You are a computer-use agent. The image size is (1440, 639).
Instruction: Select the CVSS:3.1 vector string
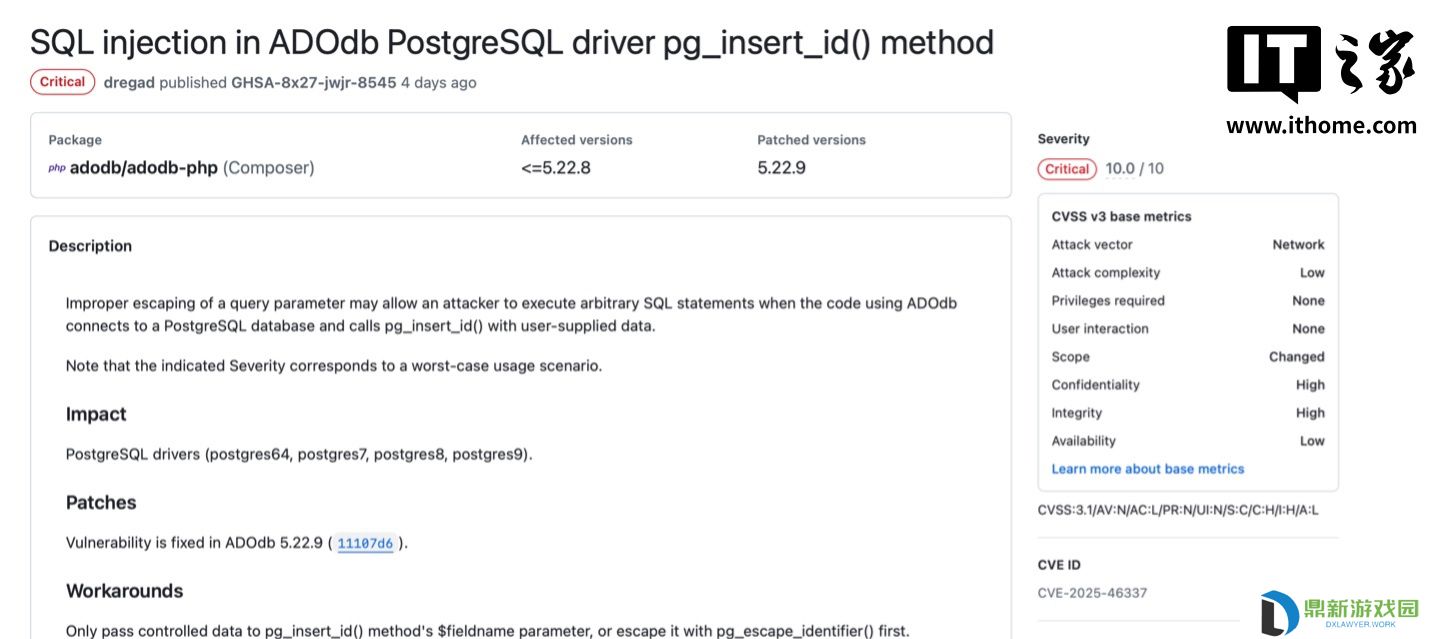(1178, 510)
